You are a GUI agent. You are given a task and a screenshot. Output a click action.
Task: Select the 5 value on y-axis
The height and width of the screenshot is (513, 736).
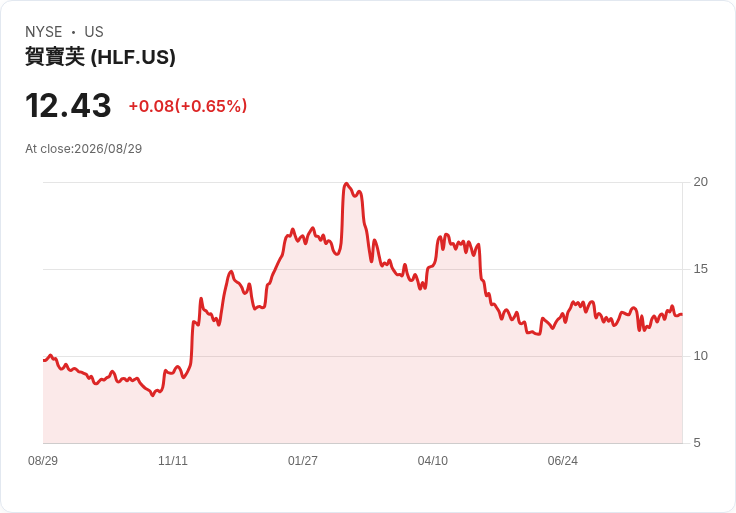point(697,443)
